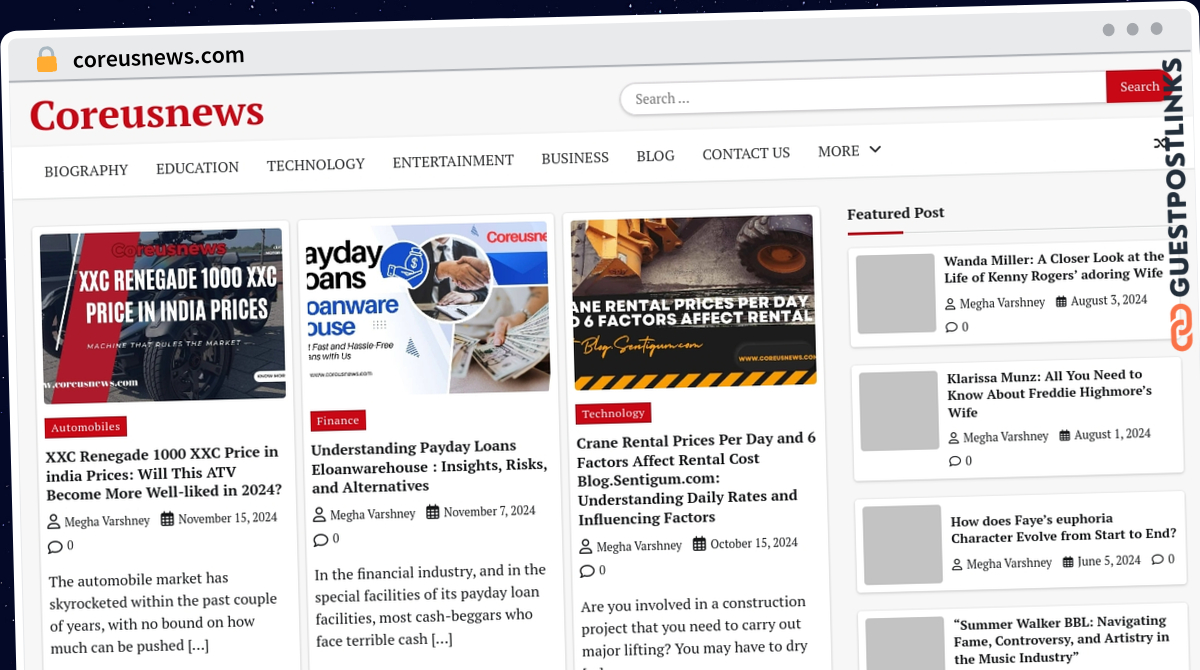Read the Wanda Miller featured post title
Image resolution: width=1200 pixels, height=670 pixels.
(x=1055, y=266)
